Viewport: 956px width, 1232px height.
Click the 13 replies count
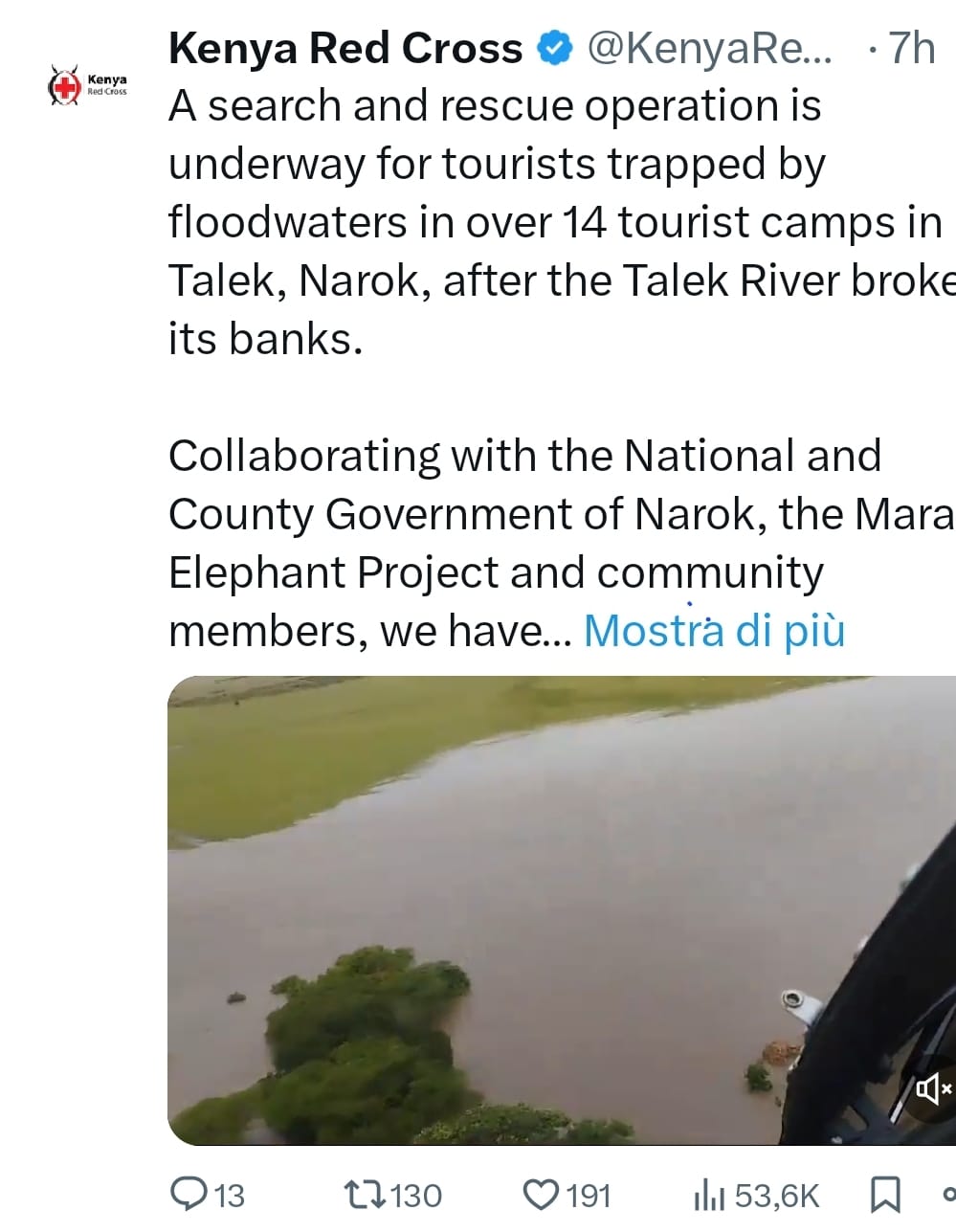coord(229,1196)
